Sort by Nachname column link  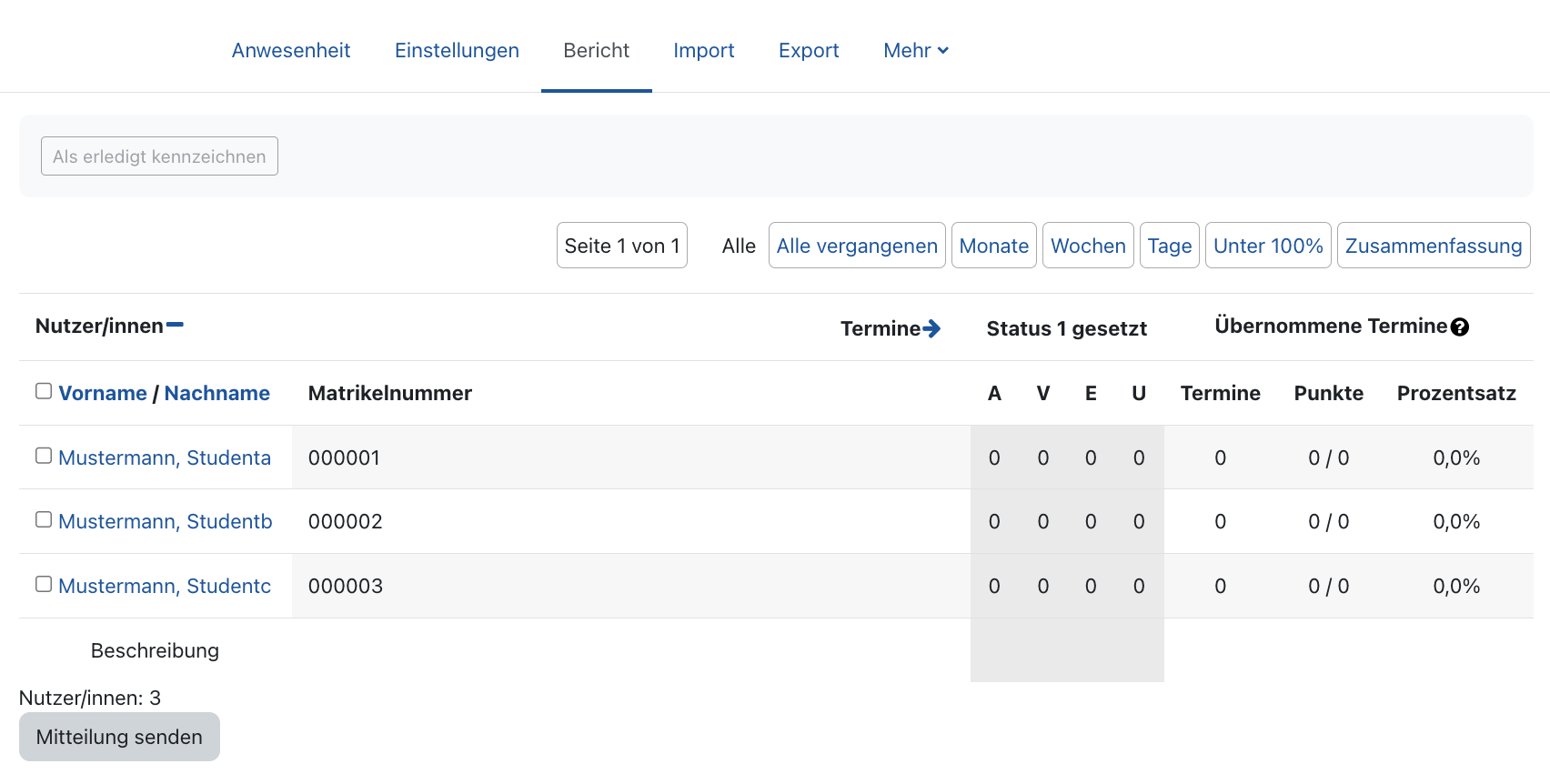coord(216,393)
